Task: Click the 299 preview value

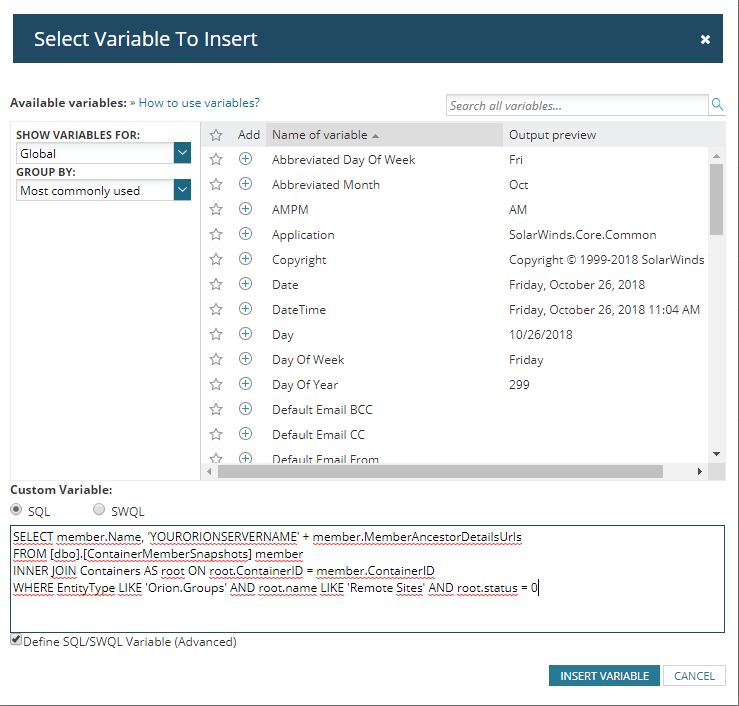Action: point(519,385)
